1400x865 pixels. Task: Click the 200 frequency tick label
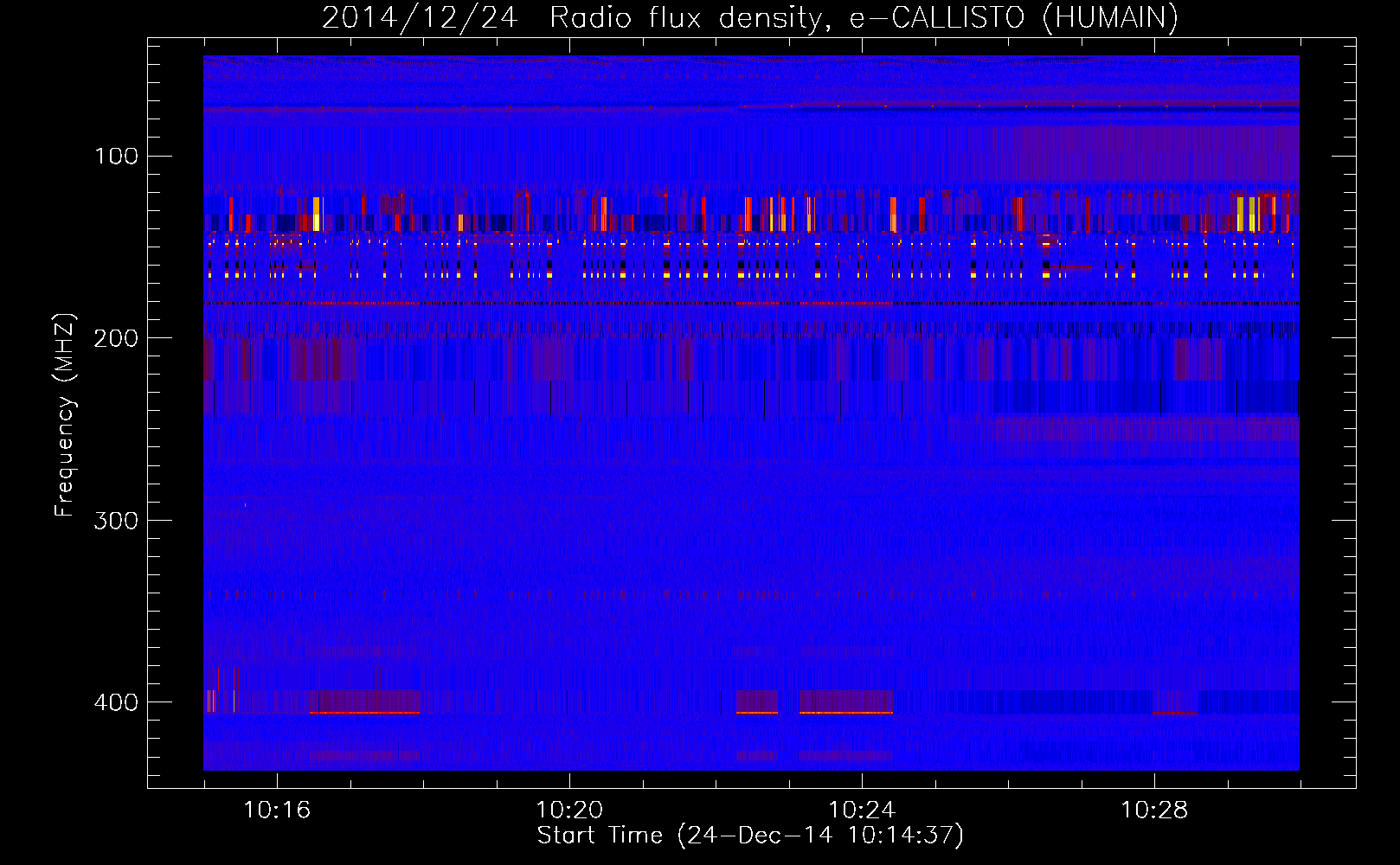[117, 338]
